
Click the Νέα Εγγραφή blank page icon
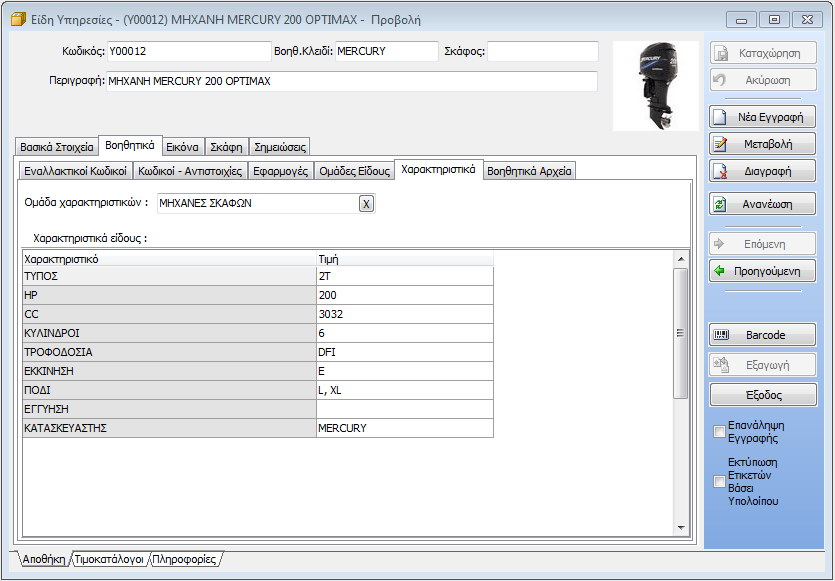pyautogui.click(x=720, y=117)
